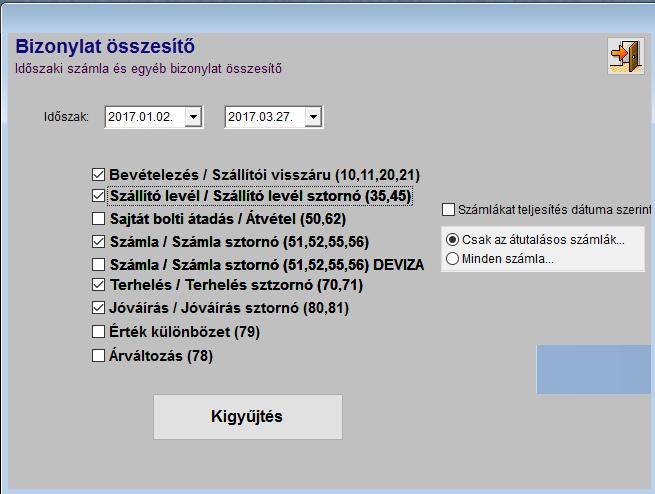Select Minden számla radio option
This screenshot has height=494, width=655.
pyautogui.click(x=452, y=258)
